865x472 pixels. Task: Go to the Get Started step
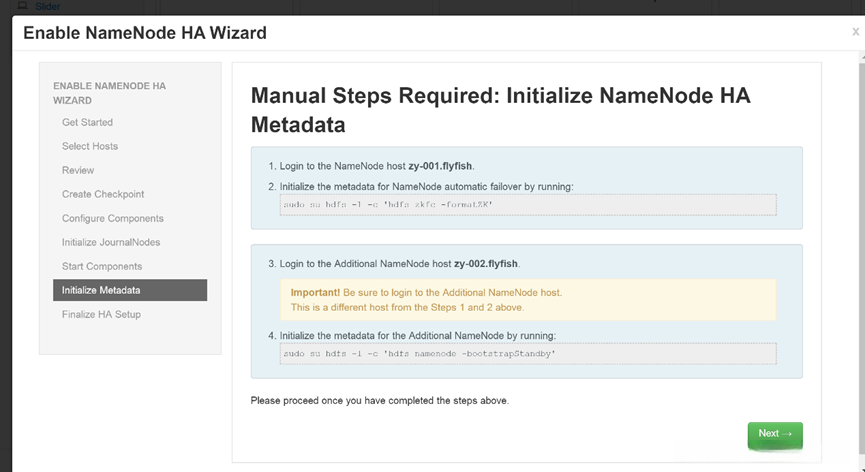[87, 122]
